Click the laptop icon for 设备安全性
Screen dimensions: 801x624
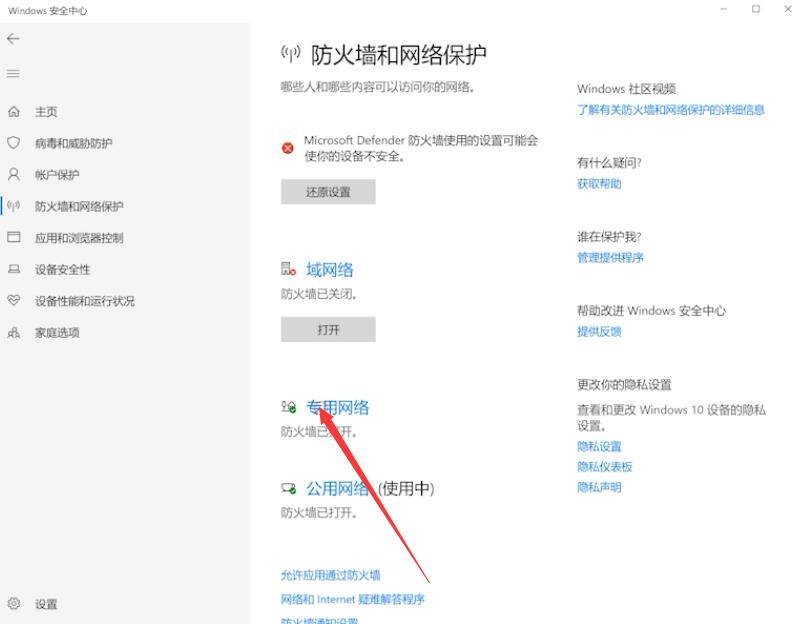[14, 269]
